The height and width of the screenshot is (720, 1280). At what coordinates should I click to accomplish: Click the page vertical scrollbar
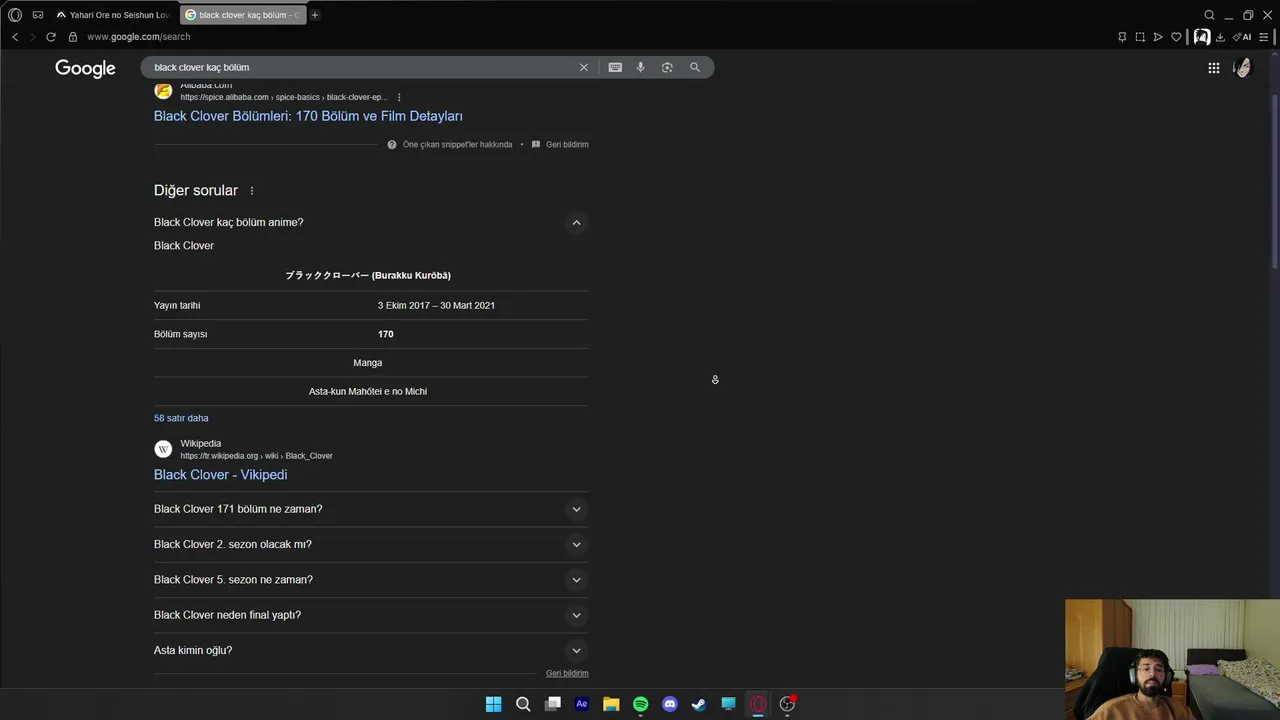tap(1274, 180)
